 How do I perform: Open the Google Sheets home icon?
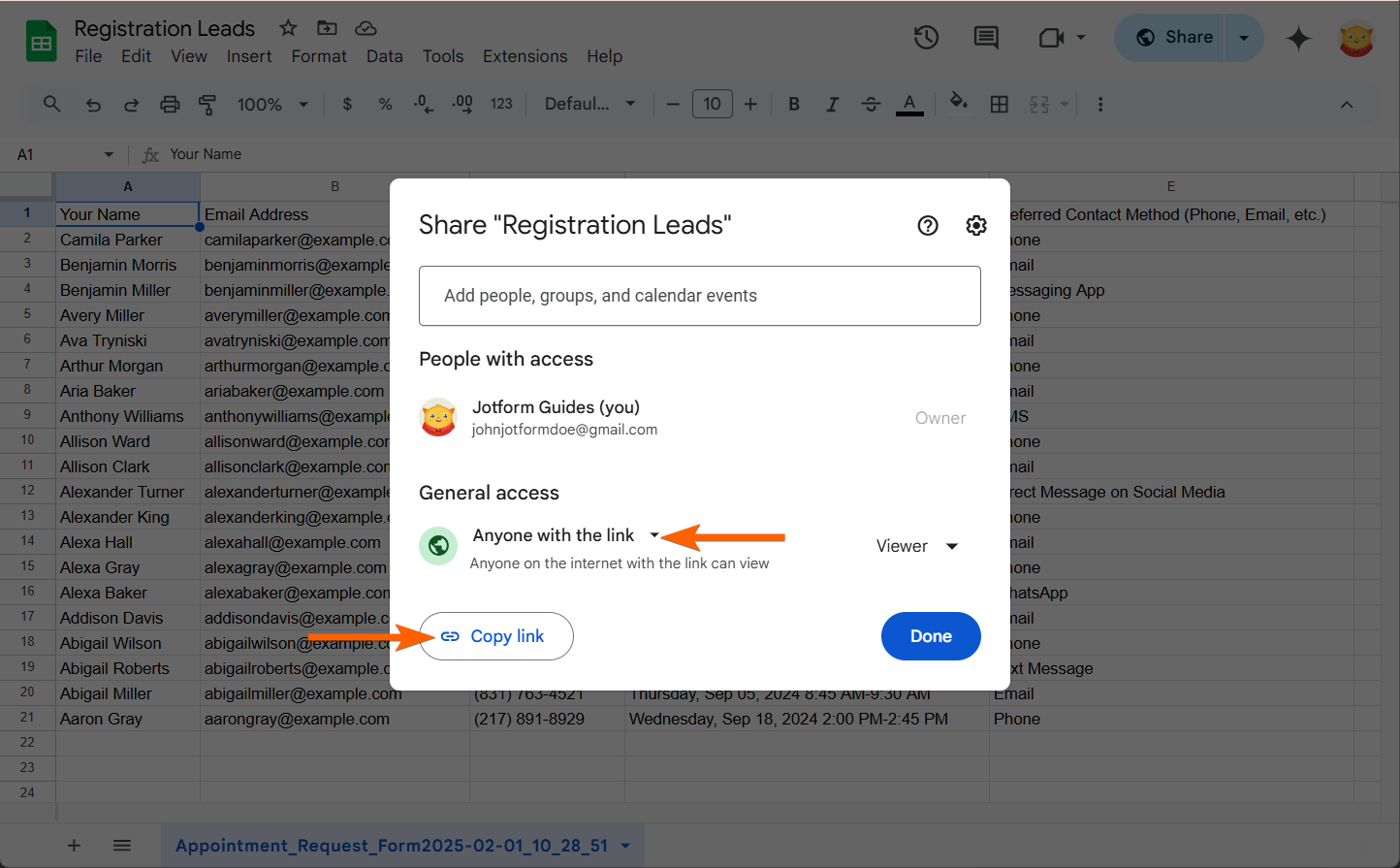(41, 42)
